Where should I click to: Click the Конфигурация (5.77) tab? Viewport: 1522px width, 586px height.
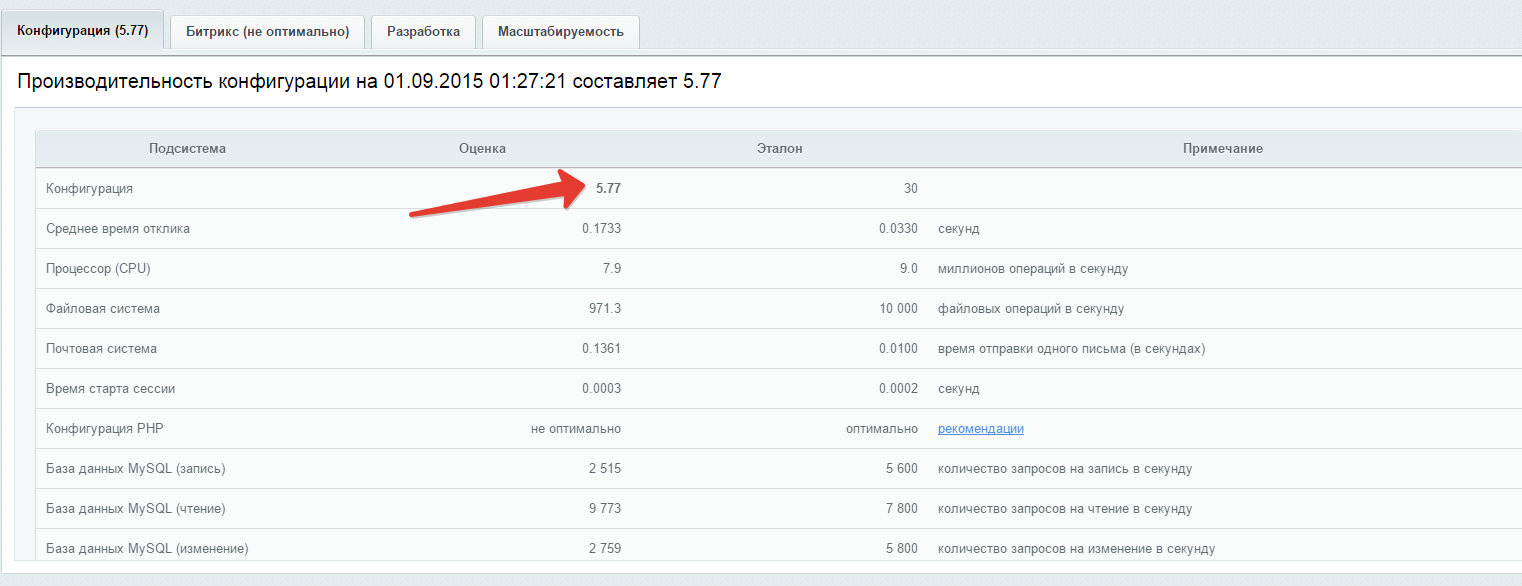point(82,30)
